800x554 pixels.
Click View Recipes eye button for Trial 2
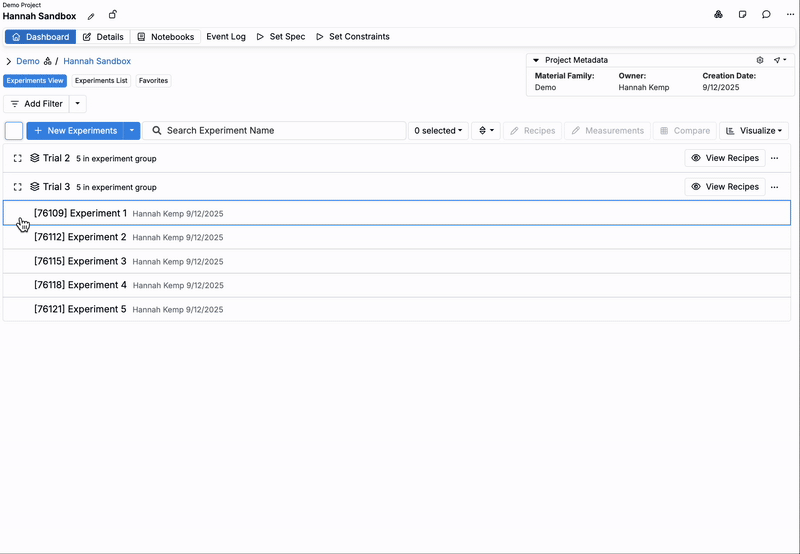click(x=725, y=158)
